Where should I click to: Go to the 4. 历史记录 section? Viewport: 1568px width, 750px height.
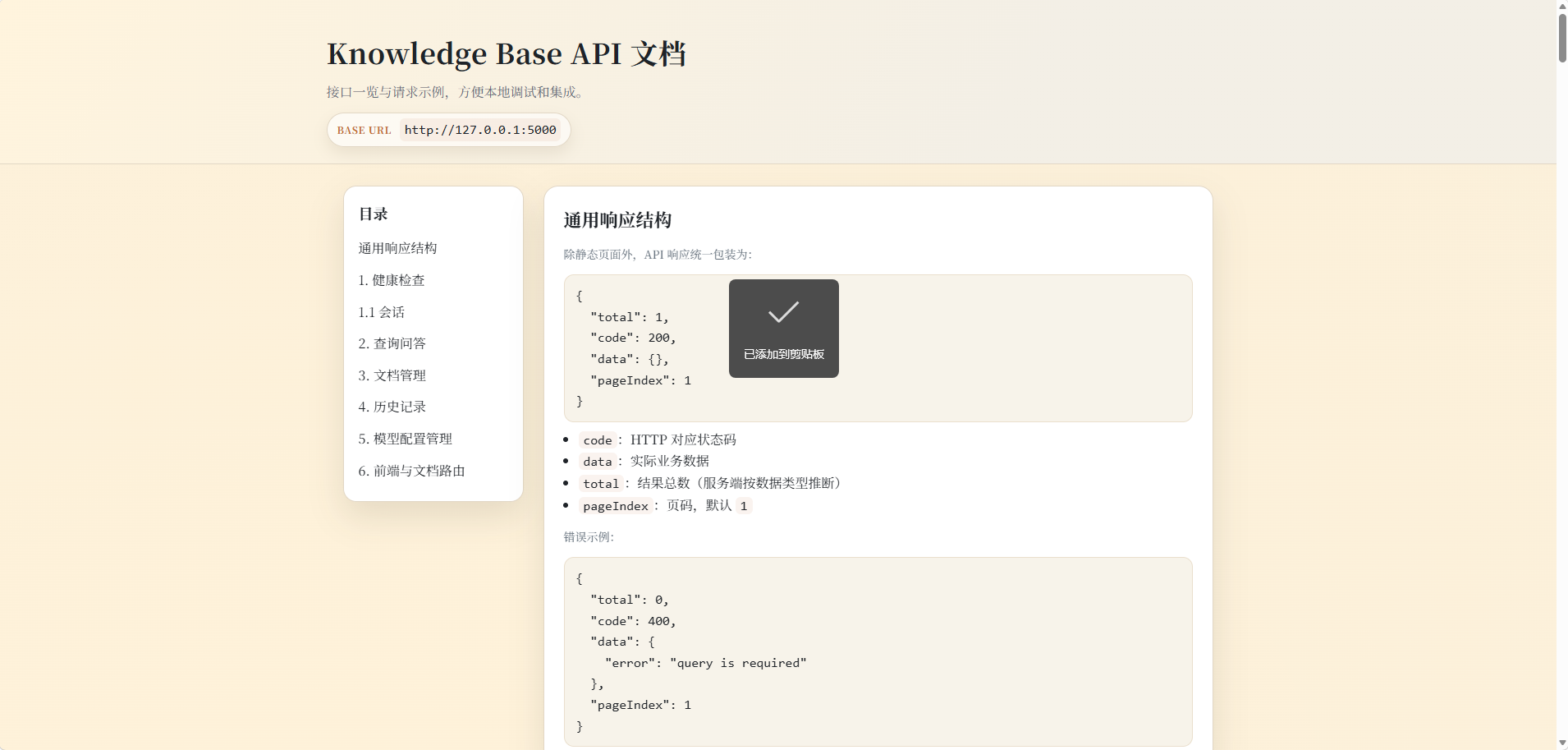click(x=392, y=406)
